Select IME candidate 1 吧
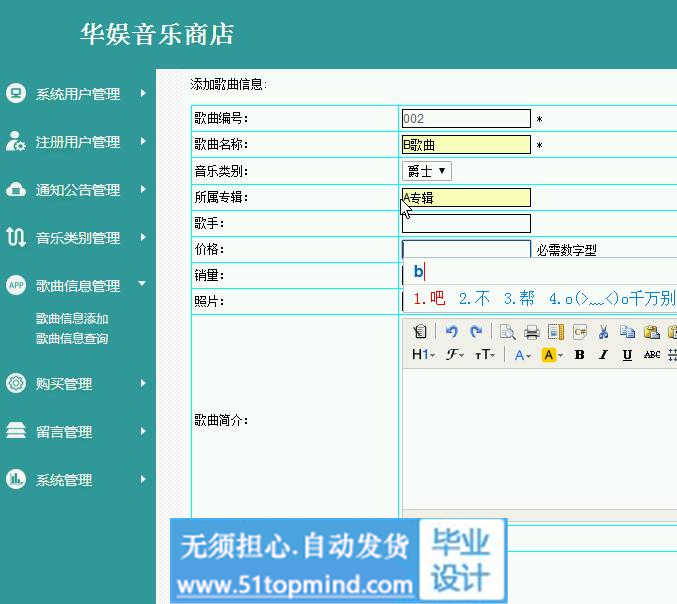 tap(429, 298)
